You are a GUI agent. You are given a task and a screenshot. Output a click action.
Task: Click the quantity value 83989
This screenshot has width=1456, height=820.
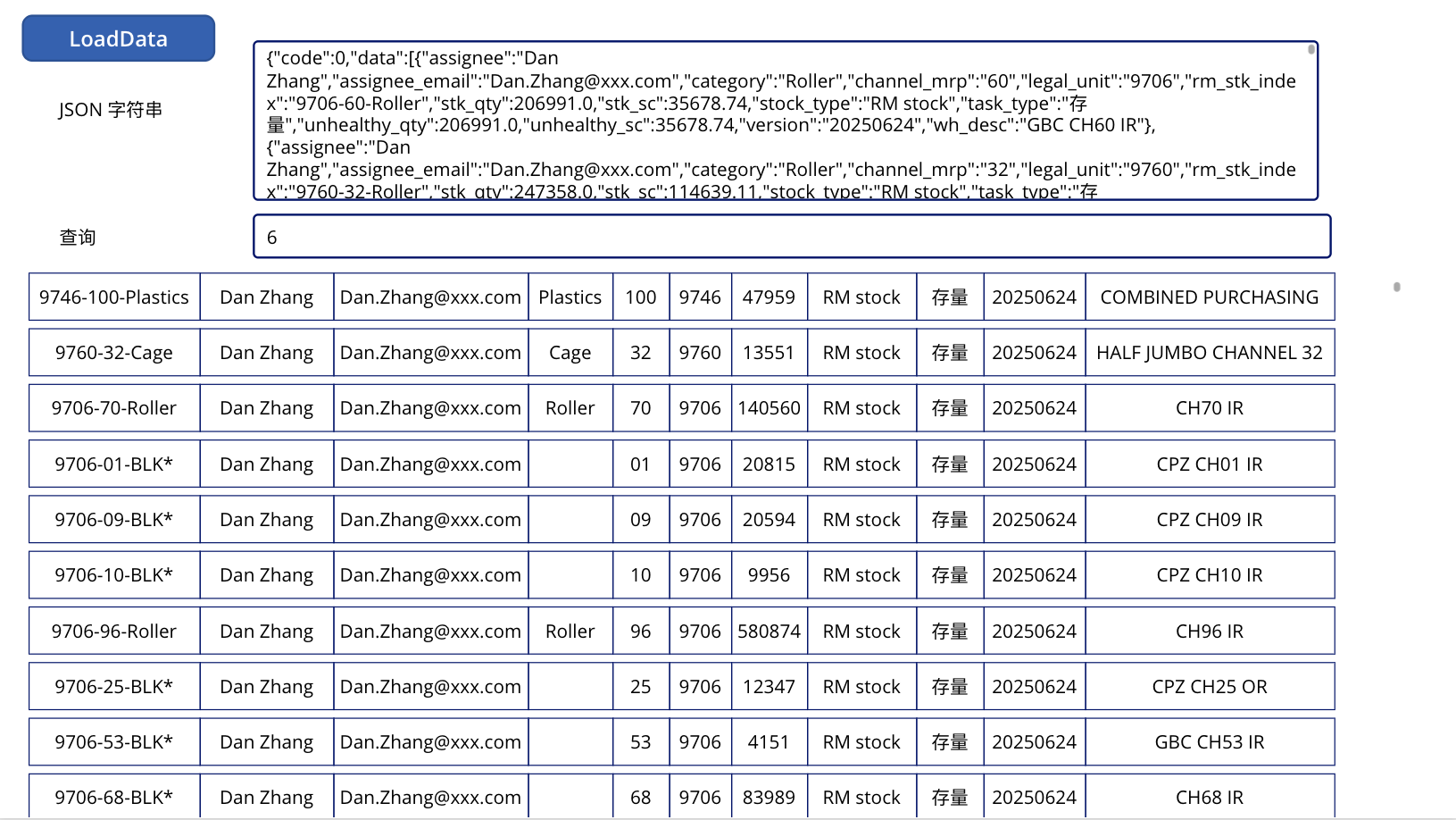click(x=769, y=796)
